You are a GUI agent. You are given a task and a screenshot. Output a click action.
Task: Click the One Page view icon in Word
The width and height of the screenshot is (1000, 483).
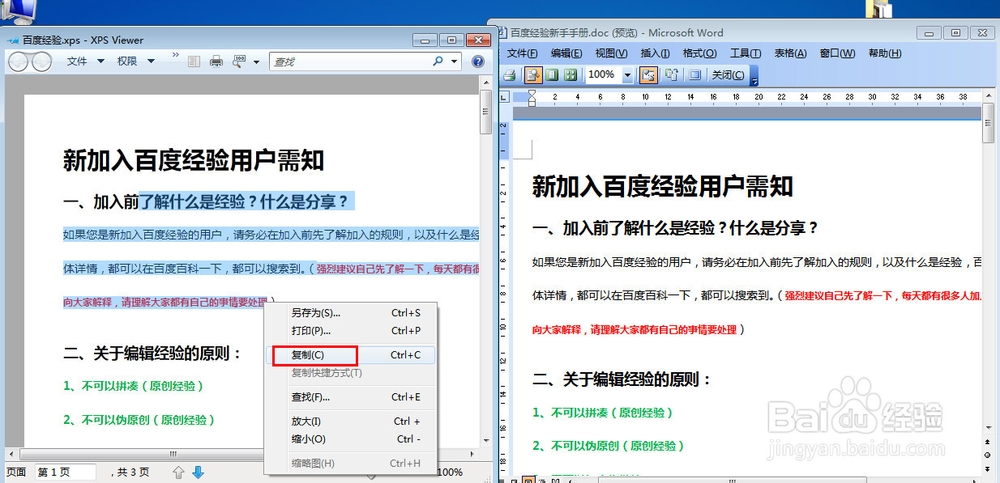552,75
